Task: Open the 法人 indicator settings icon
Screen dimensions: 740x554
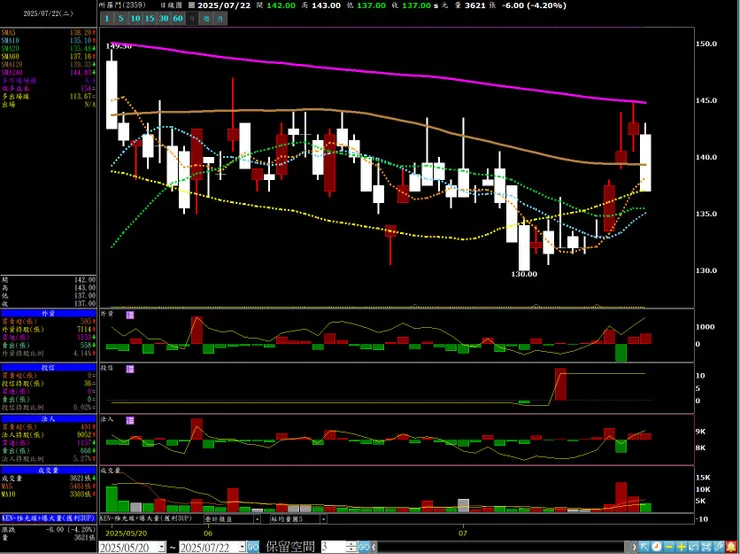Action: pos(130,420)
